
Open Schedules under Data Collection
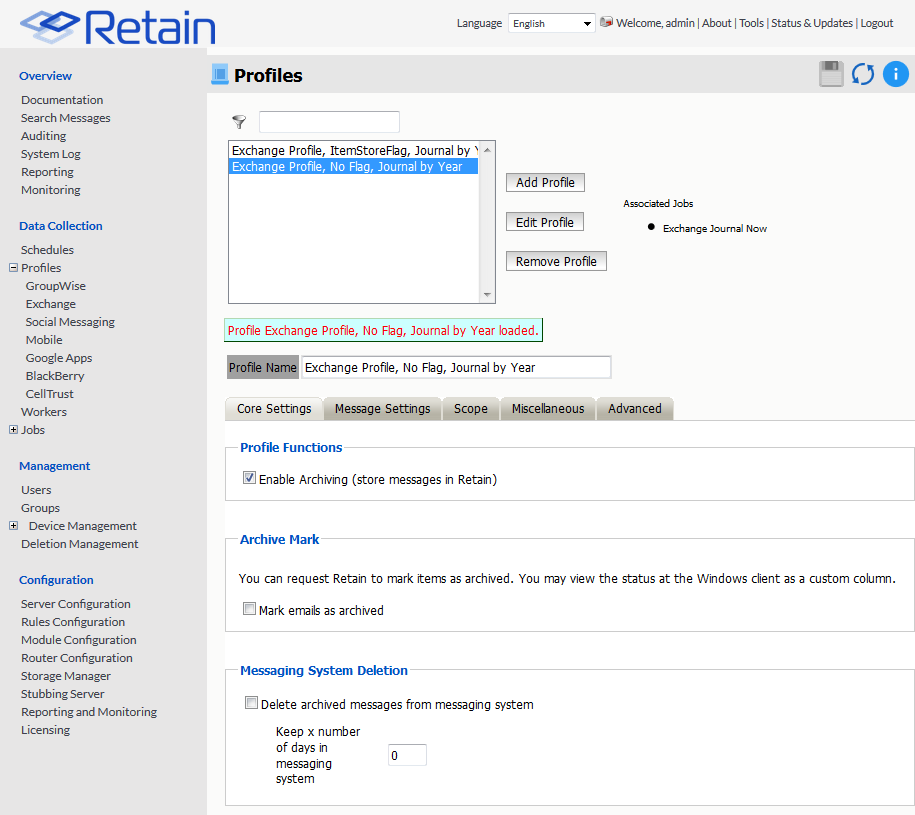[x=47, y=250]
